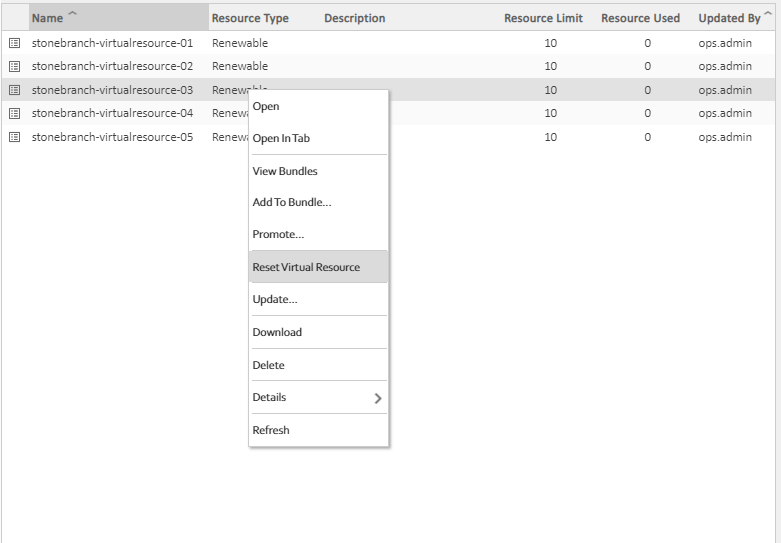This screenshot has width=781, height=543.
Task: Click the row icon for stonebranch-virtualresource-02
Action: pyautogui.click(x=14, y=66)
